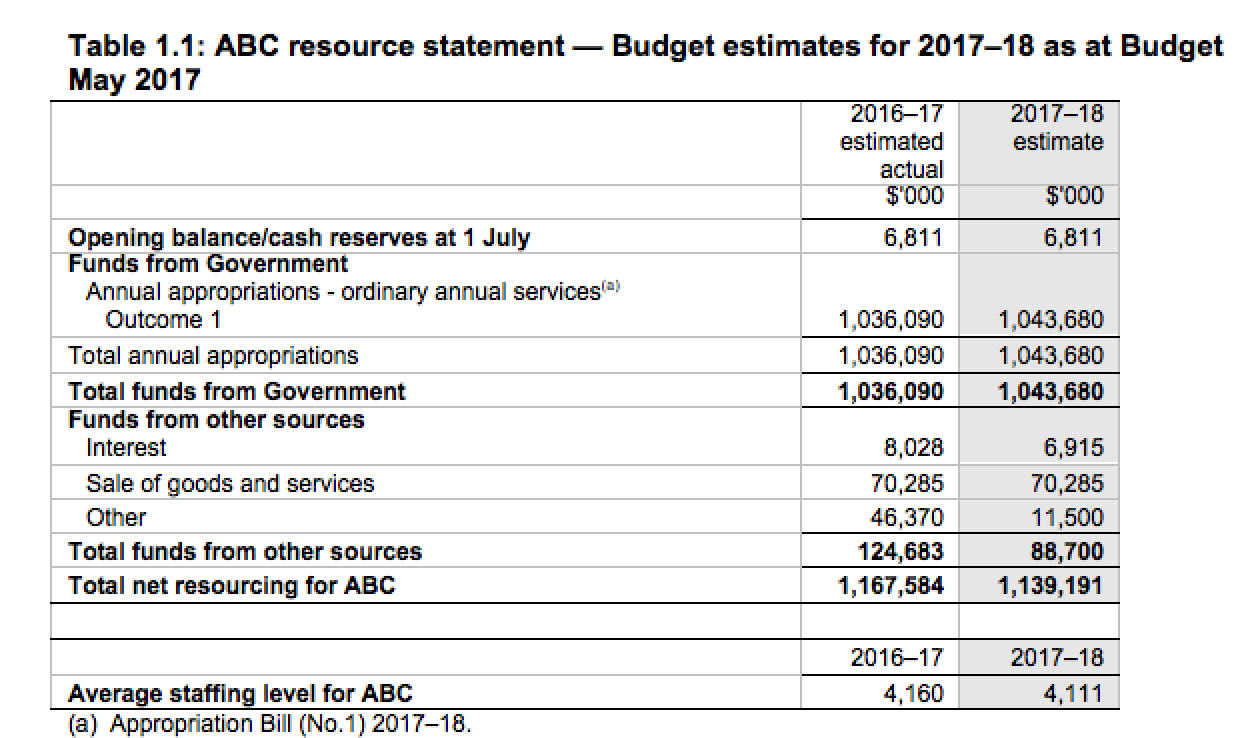
Task: Select the "Average staffing level for ABC" label
Action: click(x=239, y=693)
